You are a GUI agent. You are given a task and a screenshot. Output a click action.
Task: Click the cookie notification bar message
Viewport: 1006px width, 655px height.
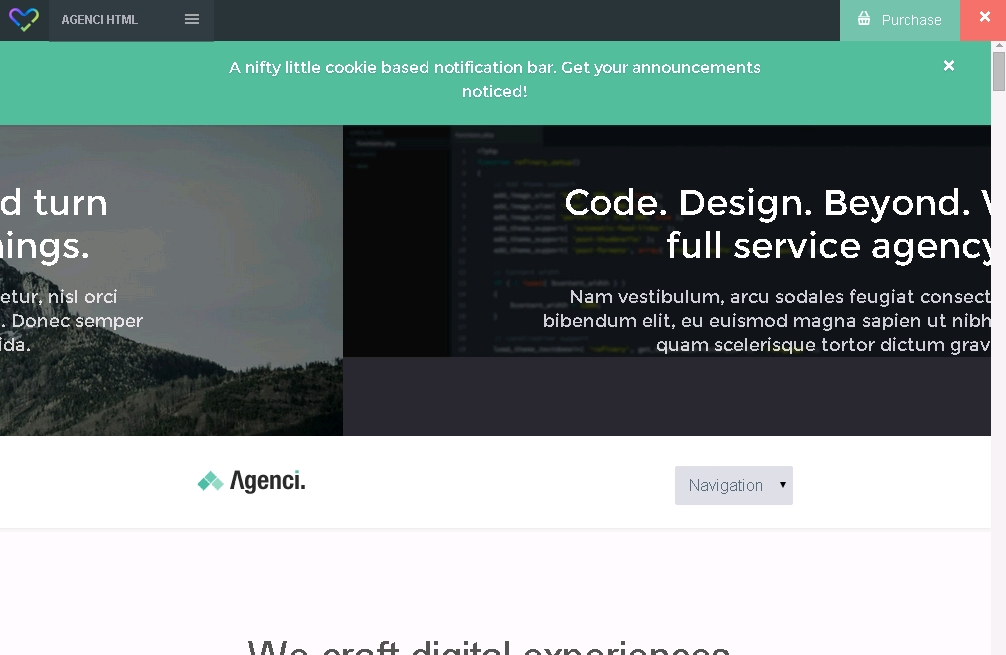(x=494, y=79)
